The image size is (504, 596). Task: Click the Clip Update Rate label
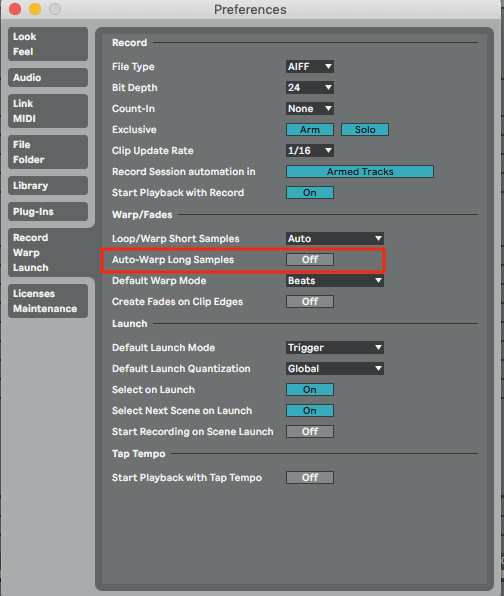click(153, 151)
